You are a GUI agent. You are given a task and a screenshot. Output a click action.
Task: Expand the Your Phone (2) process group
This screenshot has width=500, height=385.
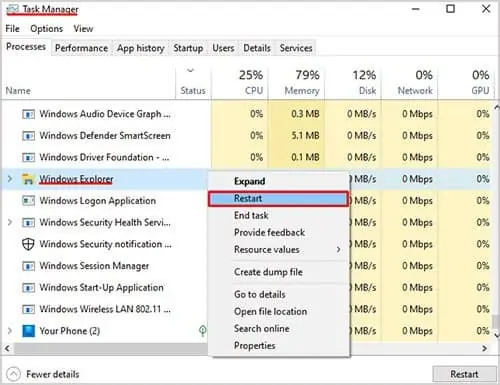pos(10,331)
